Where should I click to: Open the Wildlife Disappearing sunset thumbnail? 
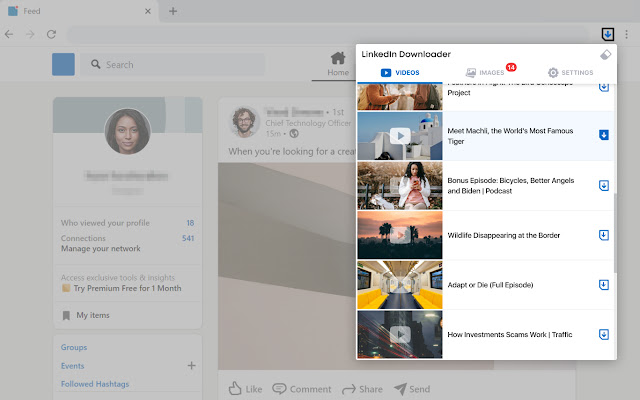tap(400, 235)
